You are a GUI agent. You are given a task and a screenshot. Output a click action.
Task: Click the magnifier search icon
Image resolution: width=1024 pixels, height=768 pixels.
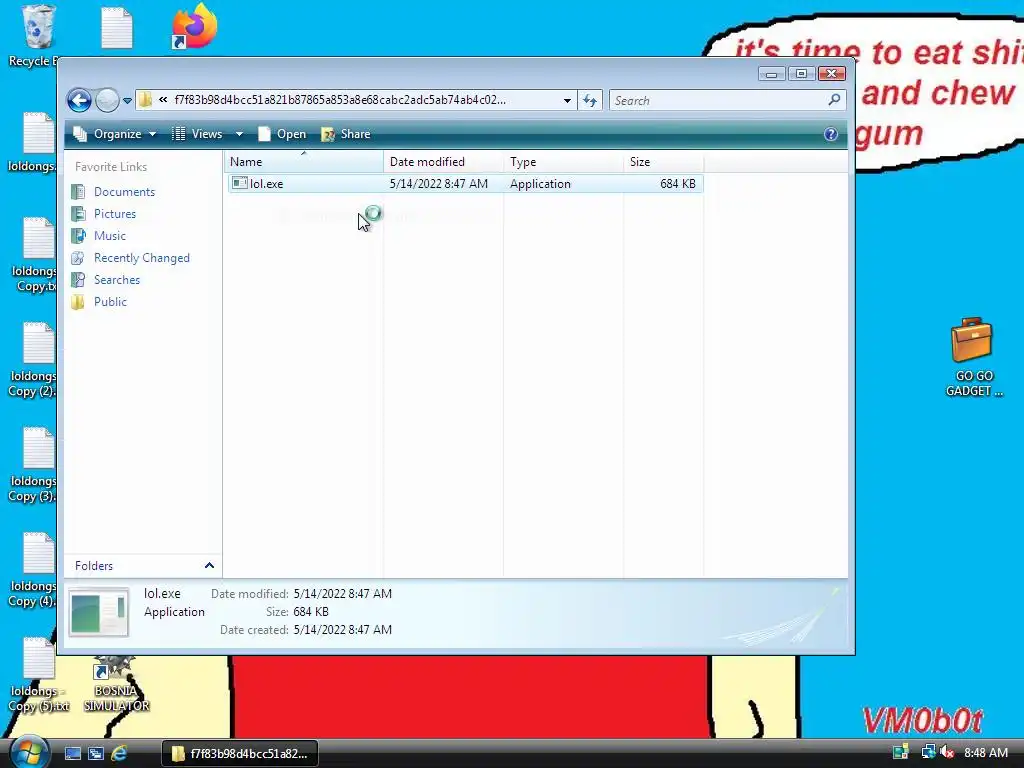pos(834,100)
